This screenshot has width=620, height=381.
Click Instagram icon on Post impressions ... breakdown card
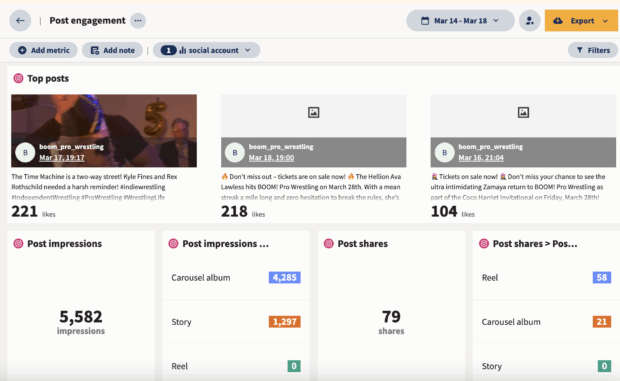173,243
